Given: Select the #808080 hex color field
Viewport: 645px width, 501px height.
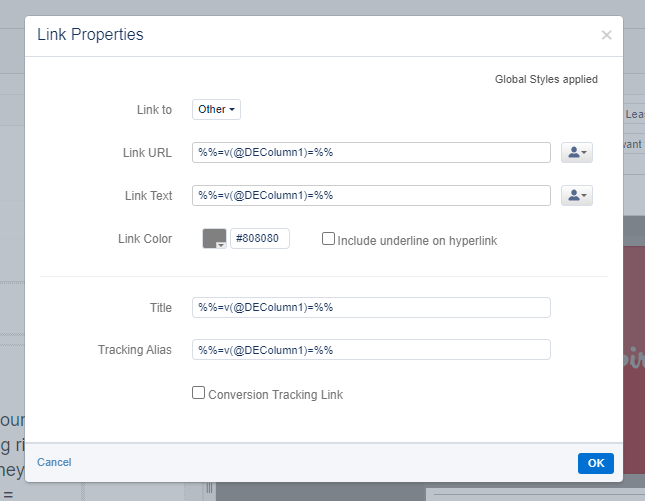Looking at the screenshot, I should [260, 239].
